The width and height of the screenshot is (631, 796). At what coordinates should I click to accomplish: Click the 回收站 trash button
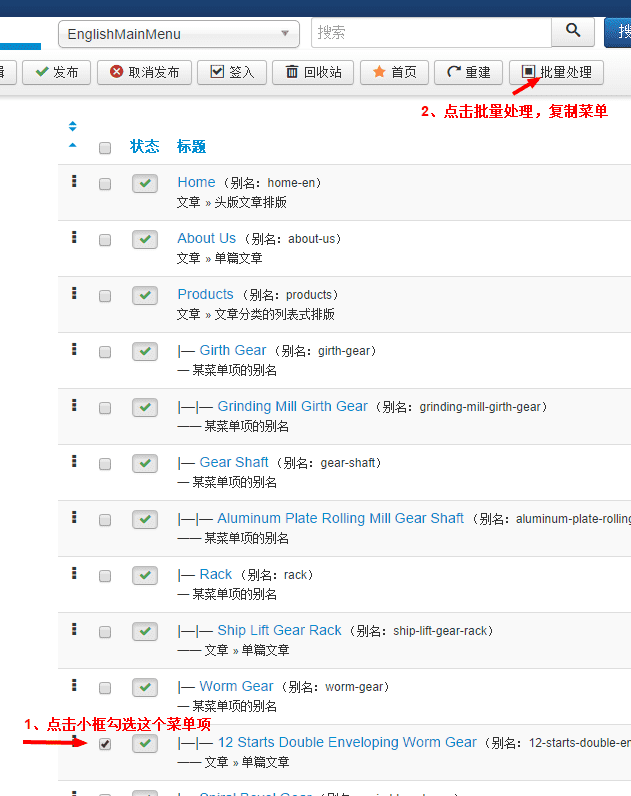click(313, 72)
